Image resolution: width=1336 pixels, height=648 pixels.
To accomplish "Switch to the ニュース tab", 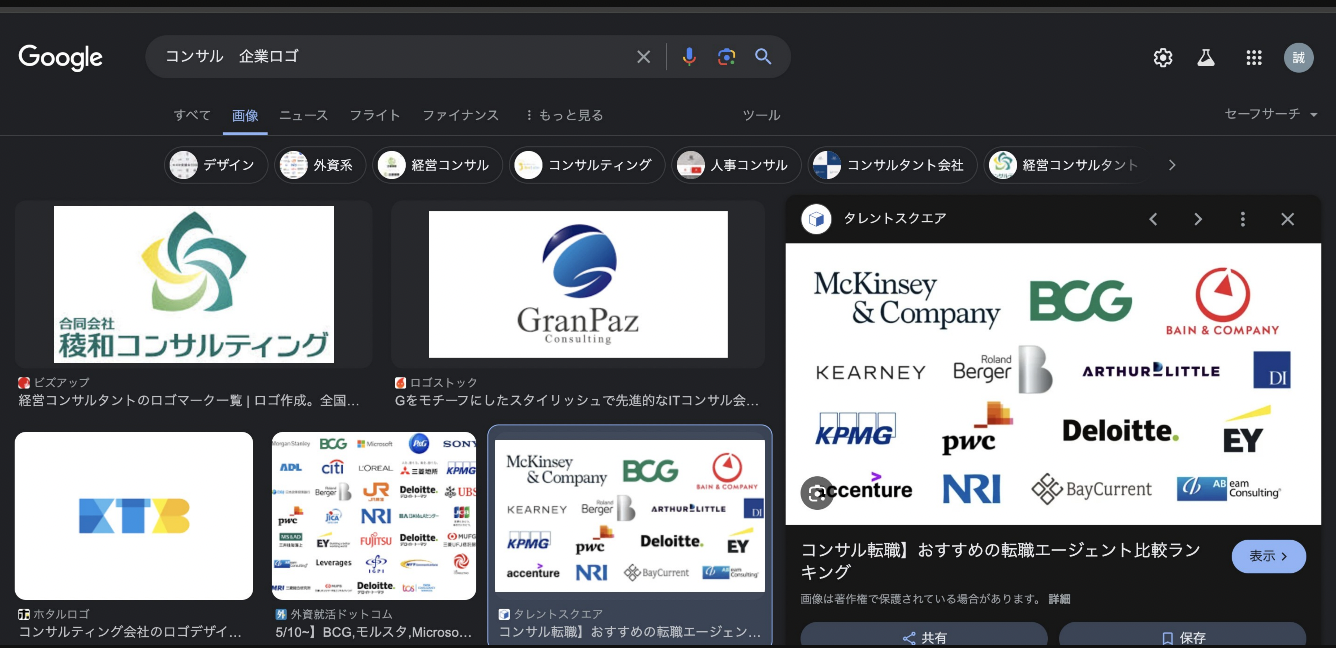I will 303,115.
